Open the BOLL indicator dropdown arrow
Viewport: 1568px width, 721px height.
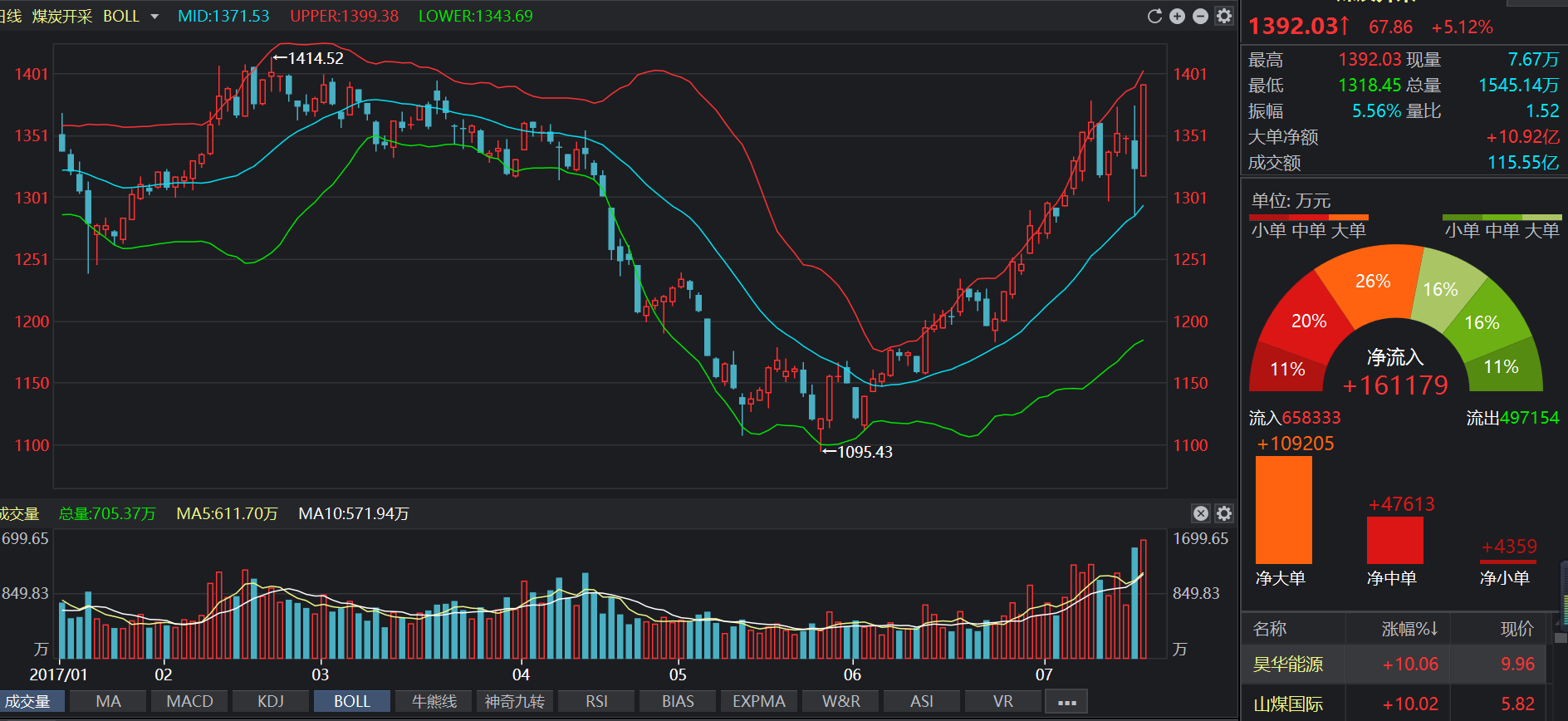pos(154,17)
